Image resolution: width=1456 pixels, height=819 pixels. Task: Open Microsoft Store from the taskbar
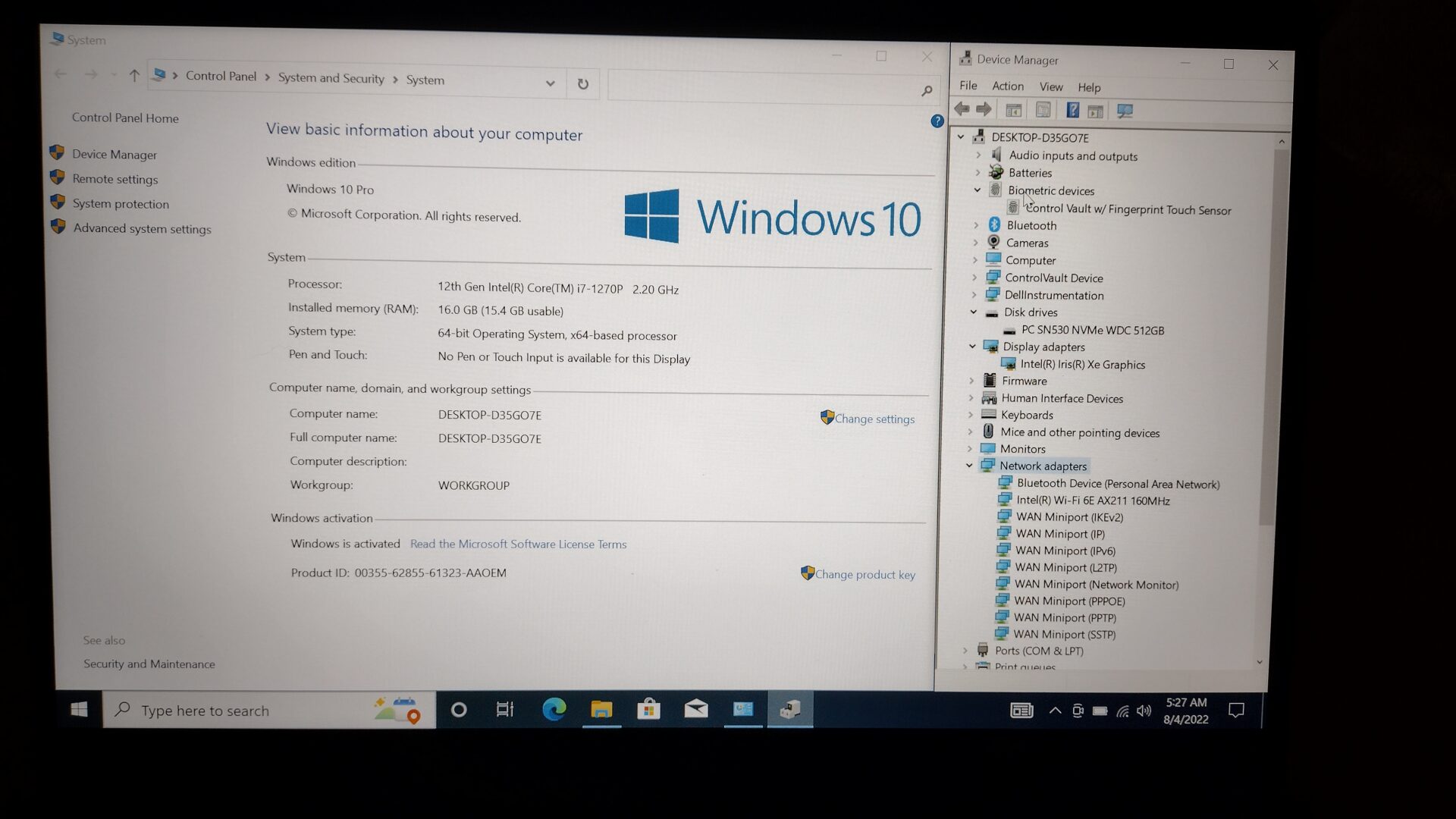[x=648, y=710]
